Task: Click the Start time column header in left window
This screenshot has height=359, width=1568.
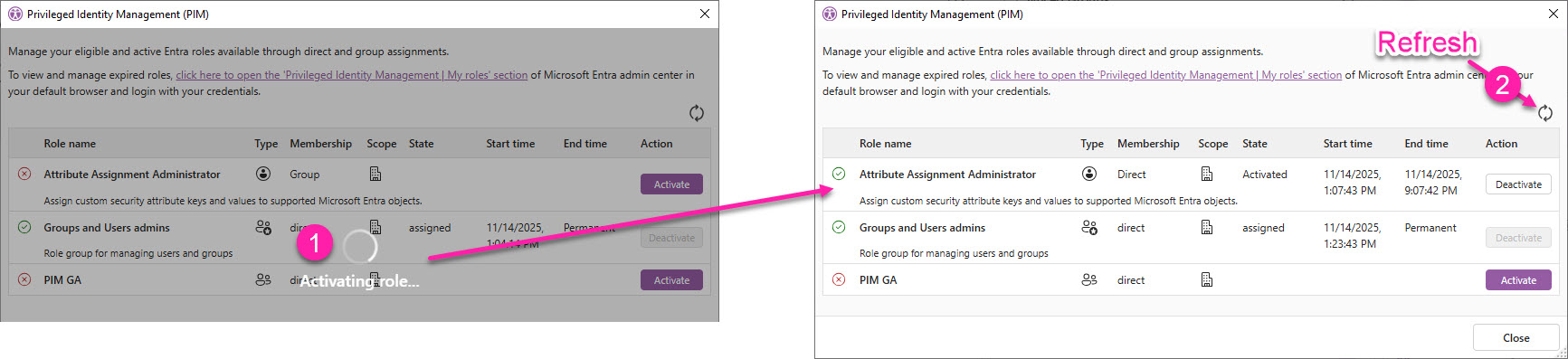Action: coord(510,143)
